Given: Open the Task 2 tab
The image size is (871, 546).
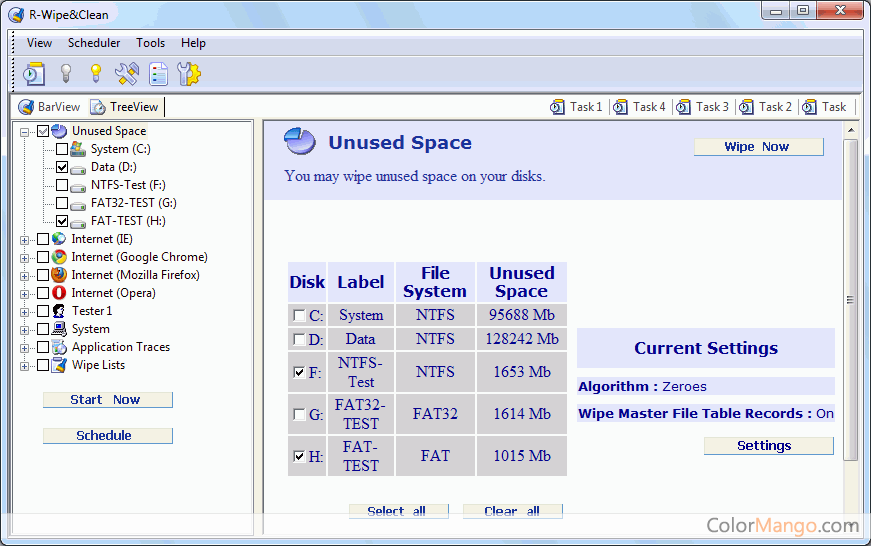Looking at the screenshot, I should point(765,107).
